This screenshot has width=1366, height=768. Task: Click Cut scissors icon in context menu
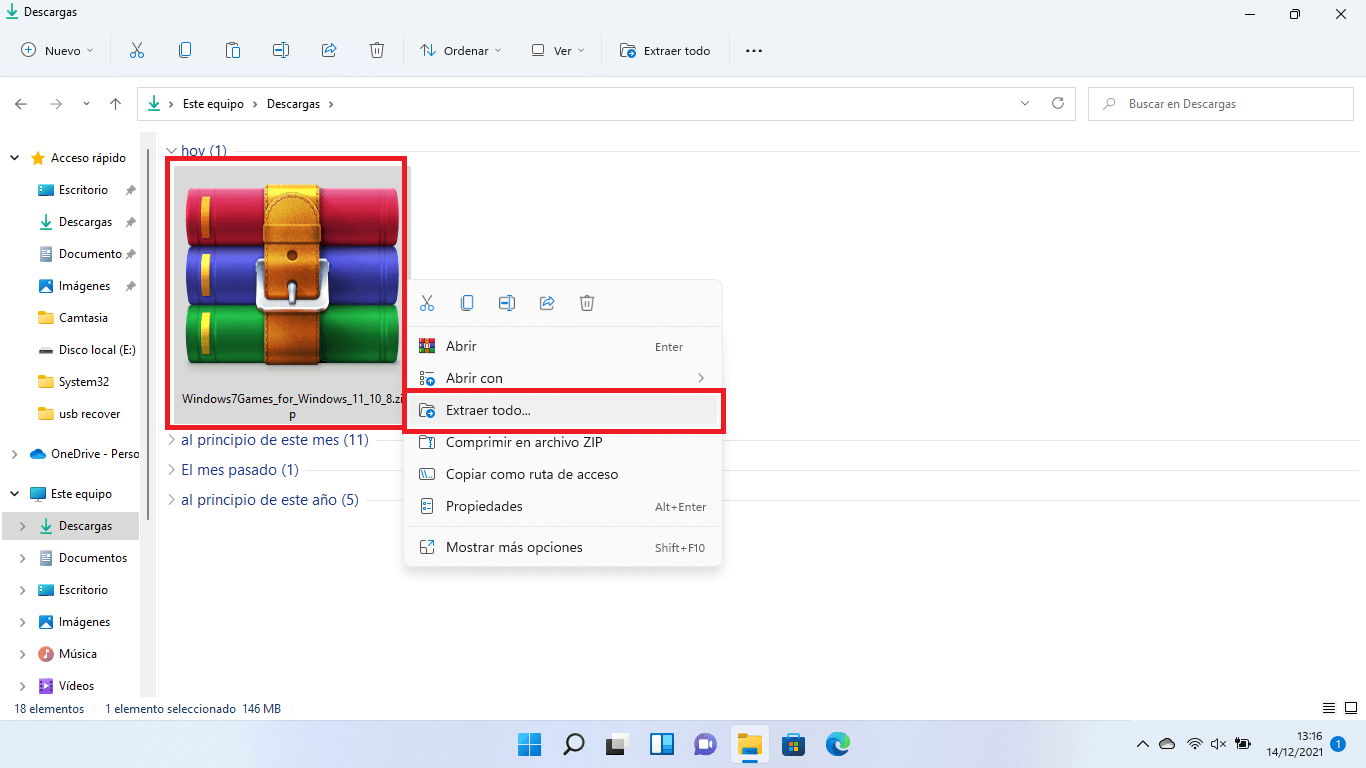(x=427, y=303)
